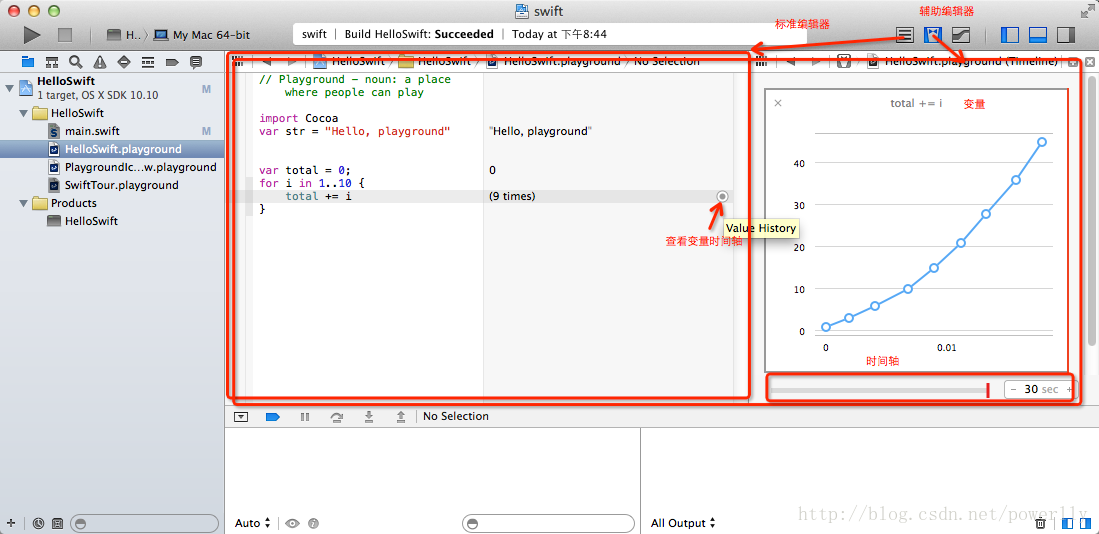Toggle the right Utilities panel
This screenshot has width=1099, height=534.
(x=1065, y=34)
